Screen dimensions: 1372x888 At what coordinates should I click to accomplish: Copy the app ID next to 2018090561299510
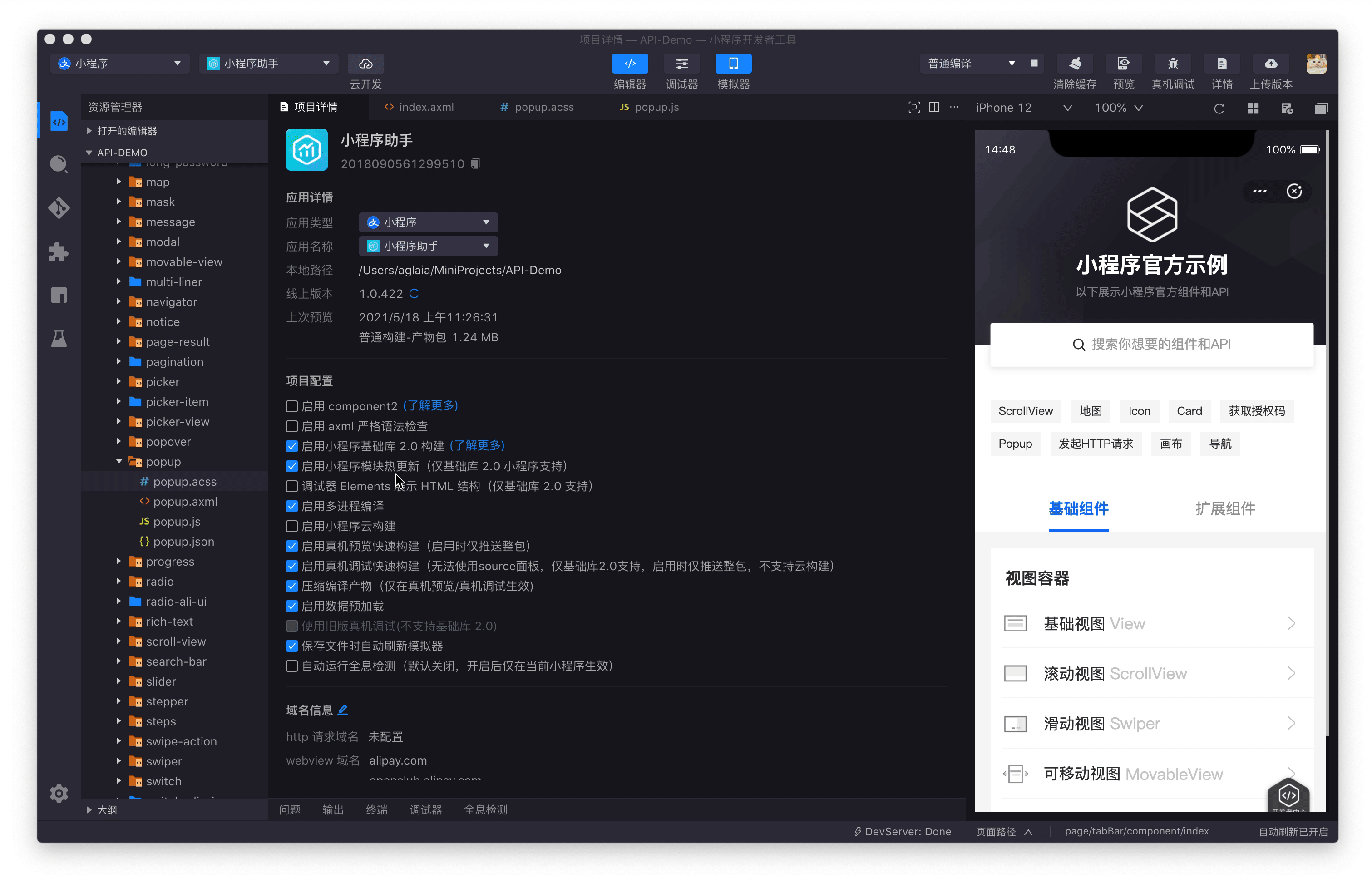[475, 164]
